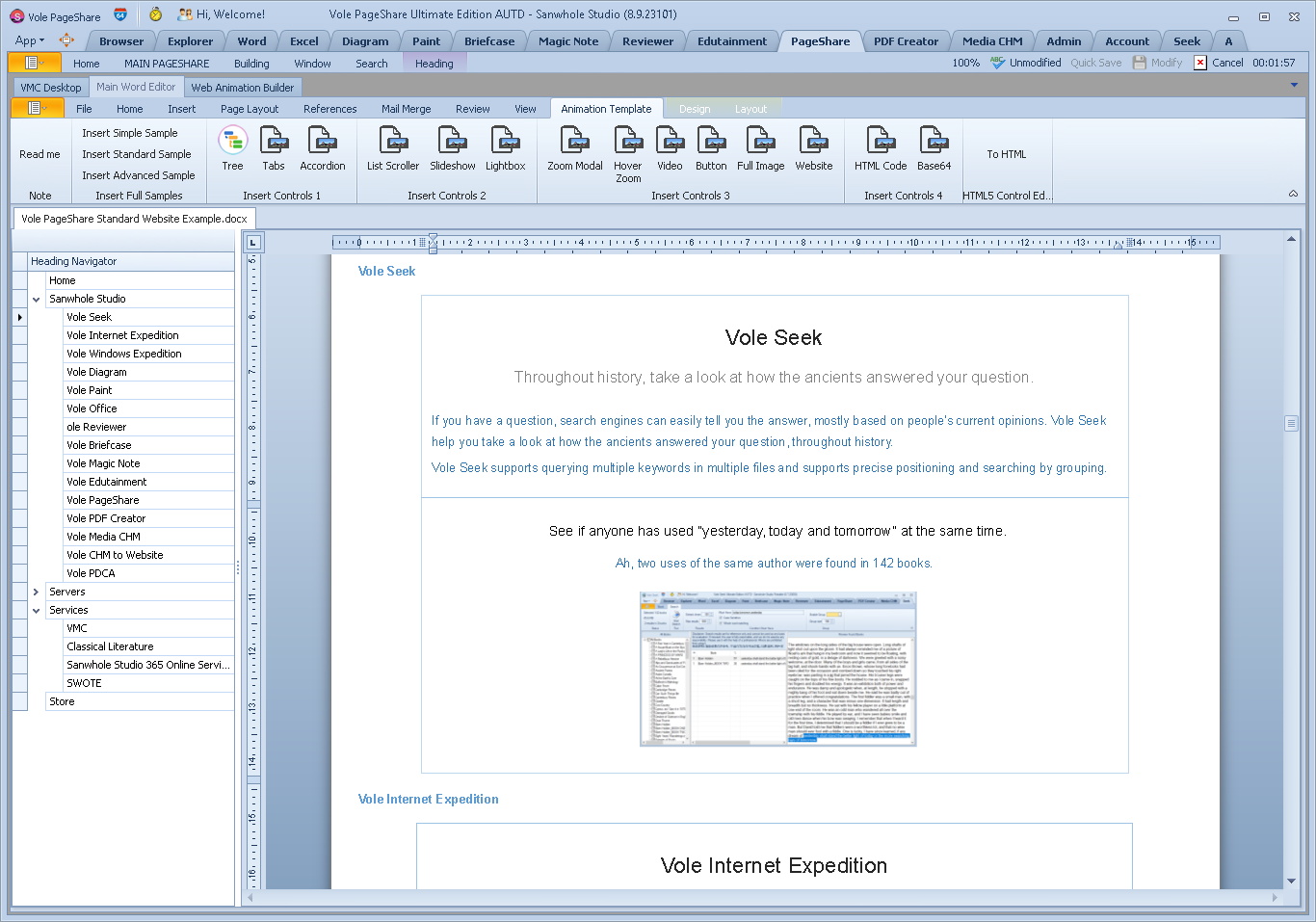Click the stopwatch icon in title bar
1316x922 pixels.
[x=155, y=14]
